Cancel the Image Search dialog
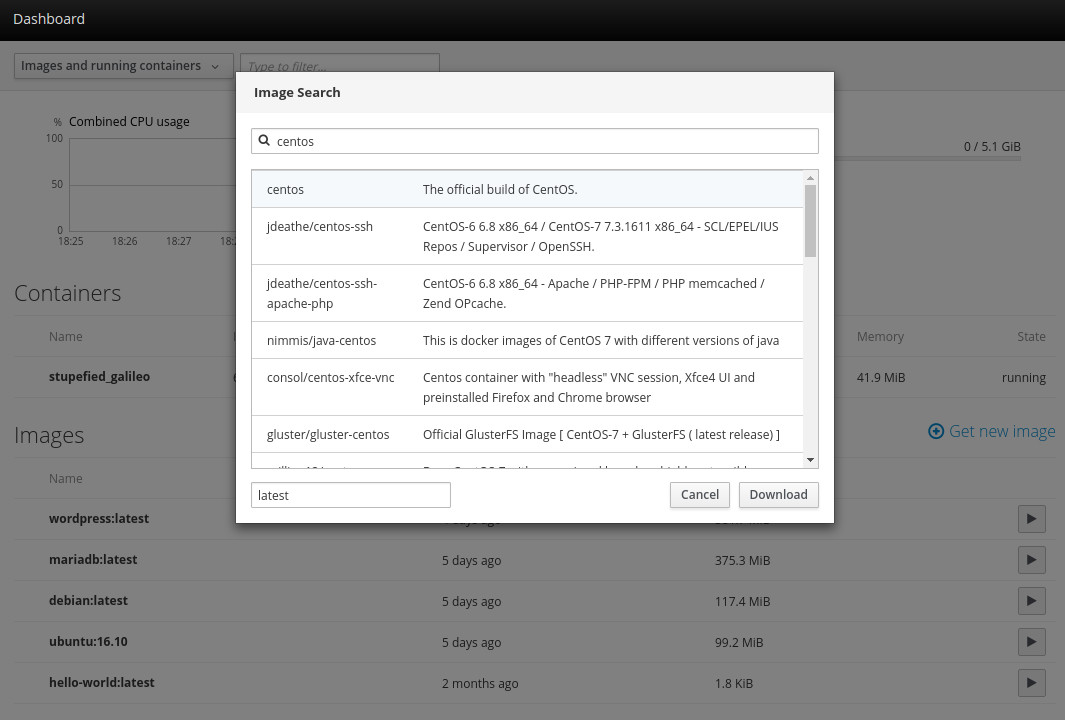The height and width of the screenshot is (720, 1065). 700,494
